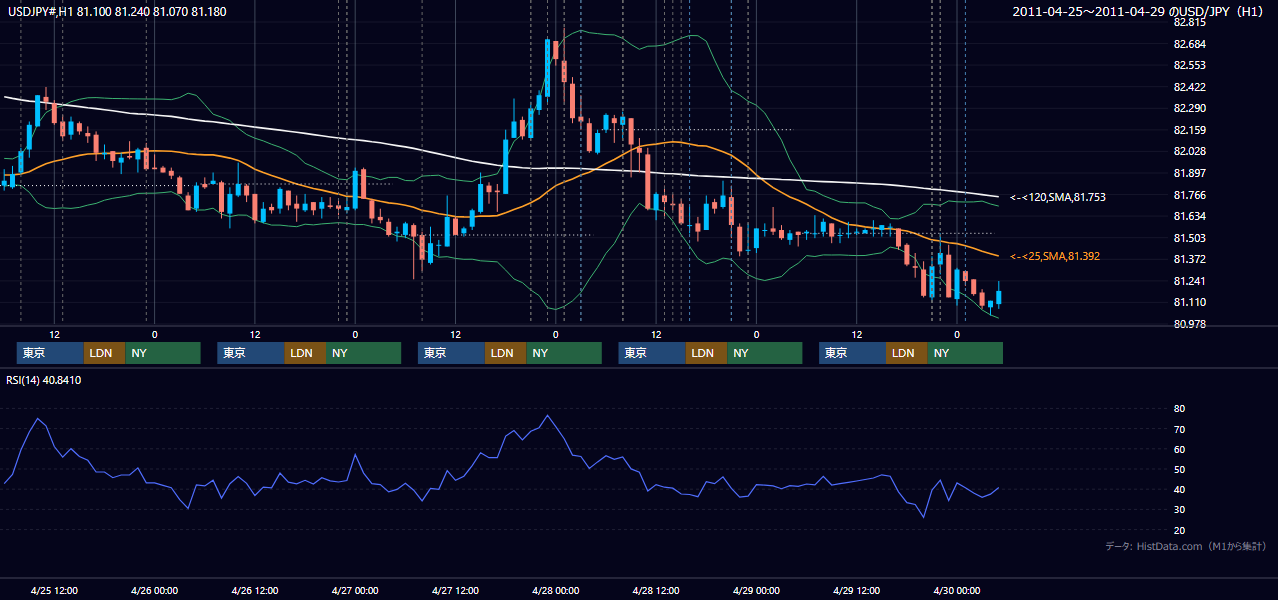Viewport: 1278px width, 600px height.
Task: Click RSI scale value 40
Action: [1180, 489]
